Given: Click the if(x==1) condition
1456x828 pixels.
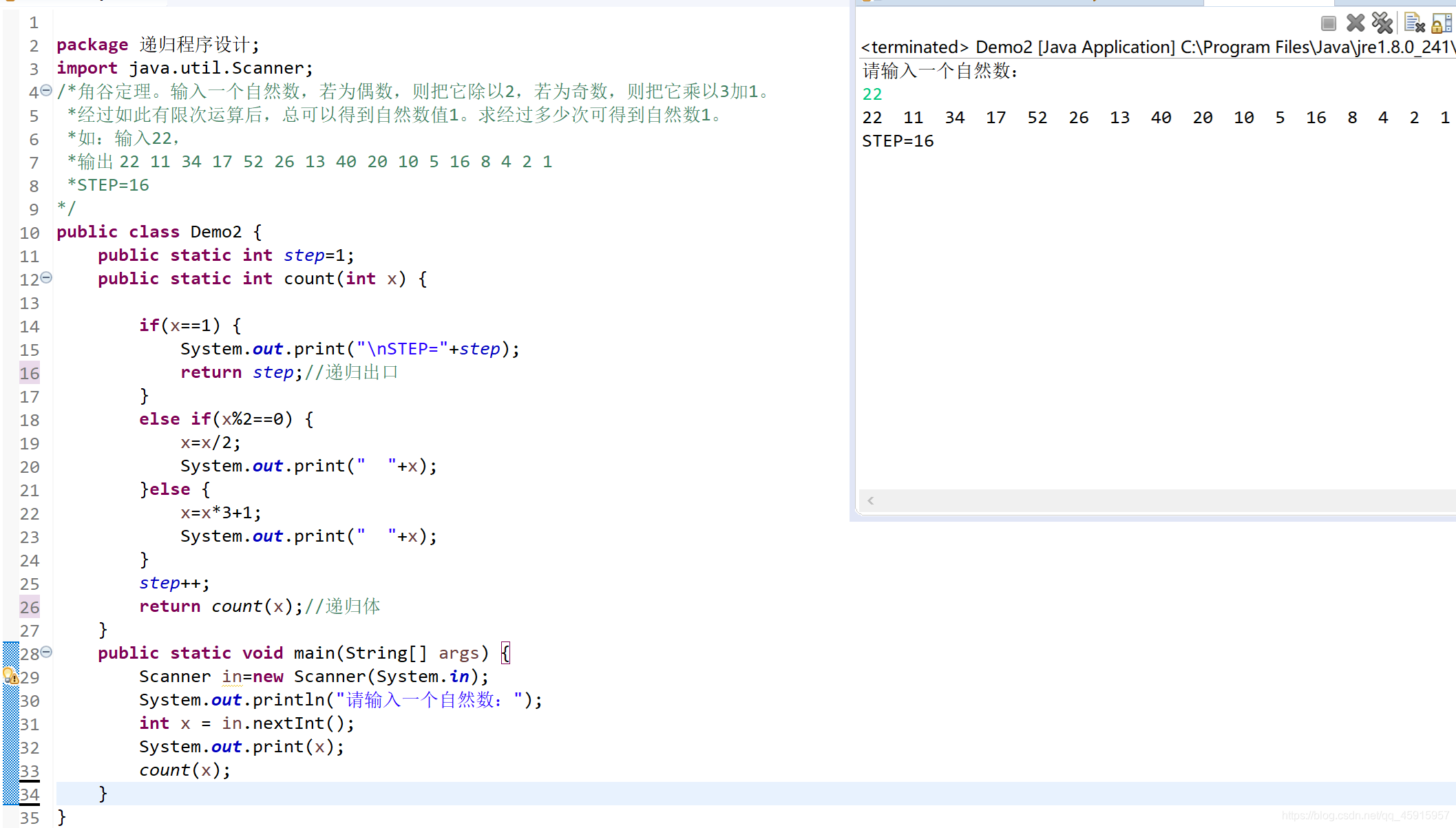Looking at the screenshot, I should 180,326.
